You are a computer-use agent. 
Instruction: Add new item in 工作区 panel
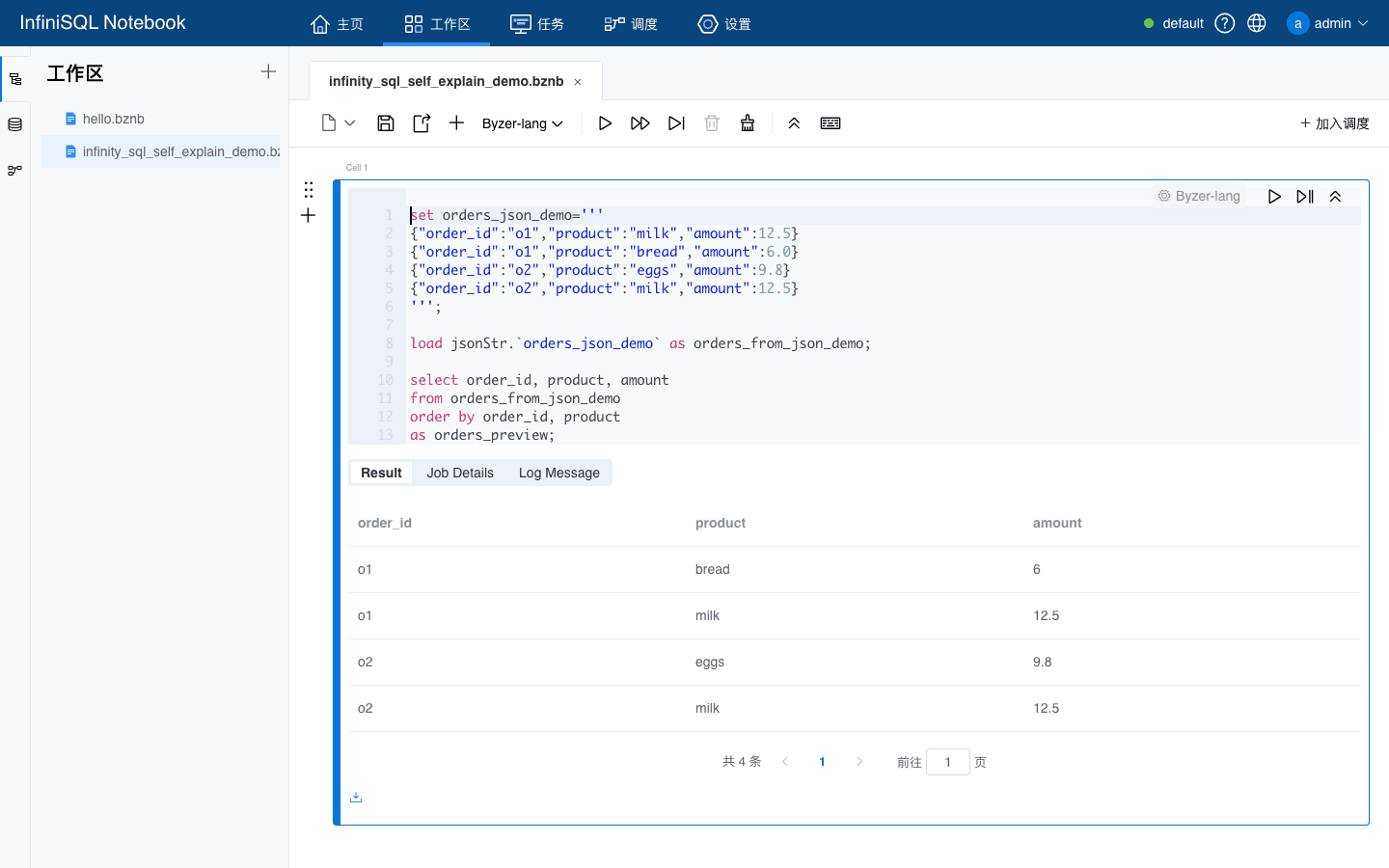click(268, 71)
